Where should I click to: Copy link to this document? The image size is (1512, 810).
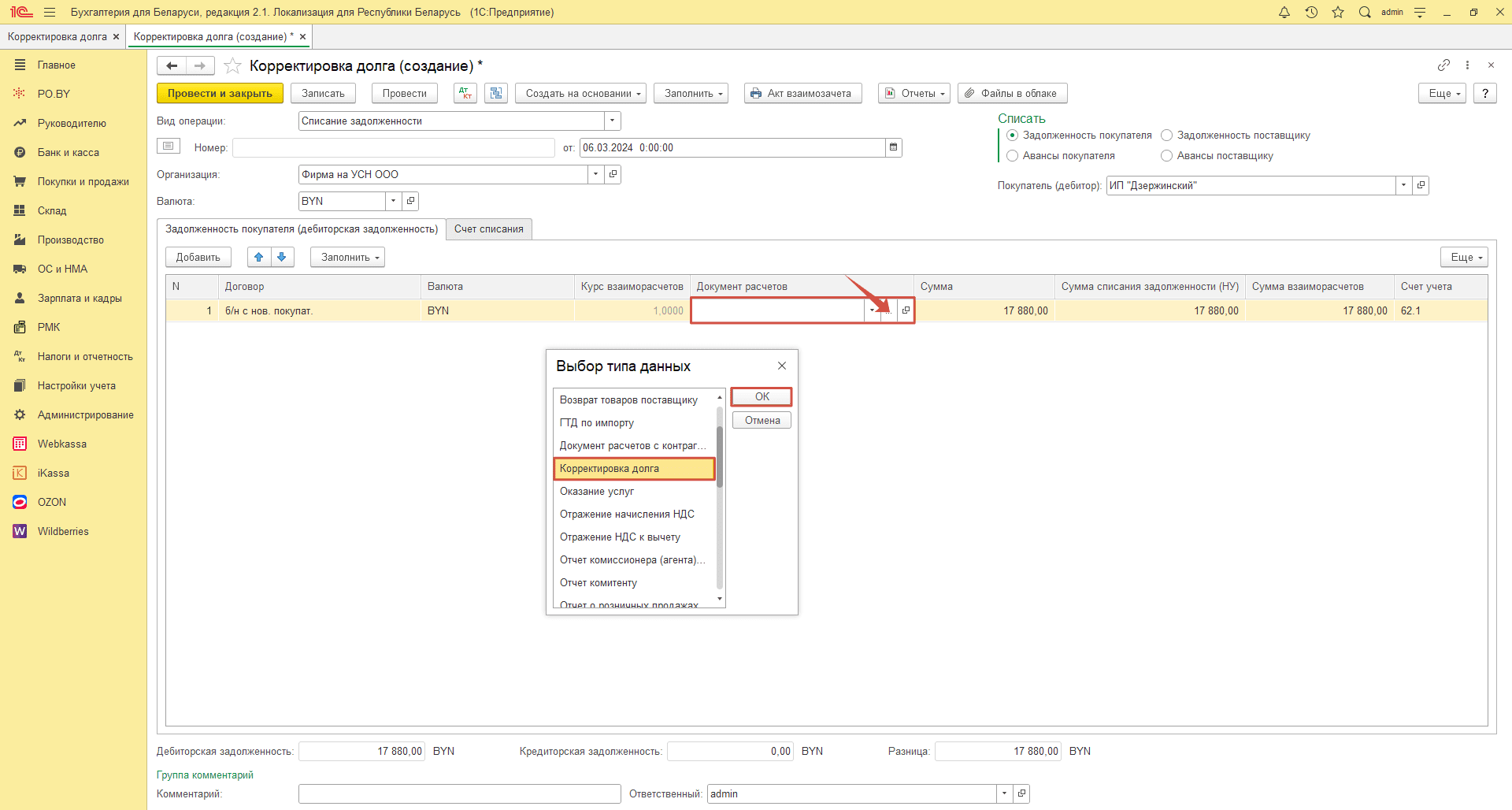[x=1443, y=65]
